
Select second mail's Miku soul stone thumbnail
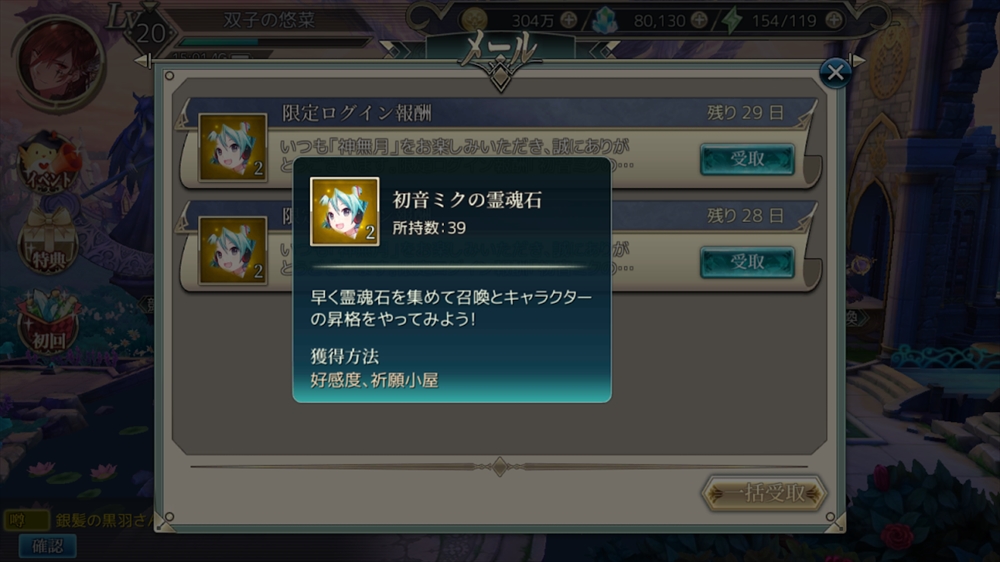click(x=233, y=251)
